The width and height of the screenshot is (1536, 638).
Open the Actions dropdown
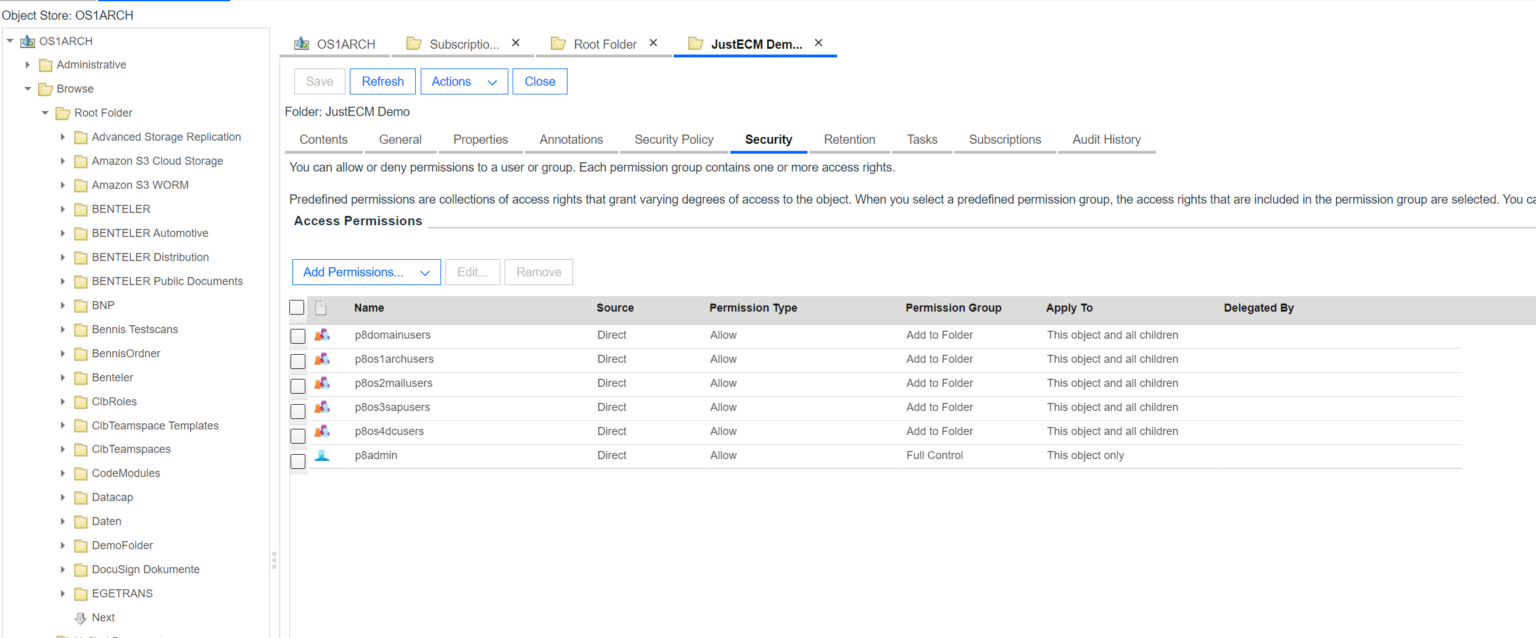pyautogui.click(x=464, y=81)
